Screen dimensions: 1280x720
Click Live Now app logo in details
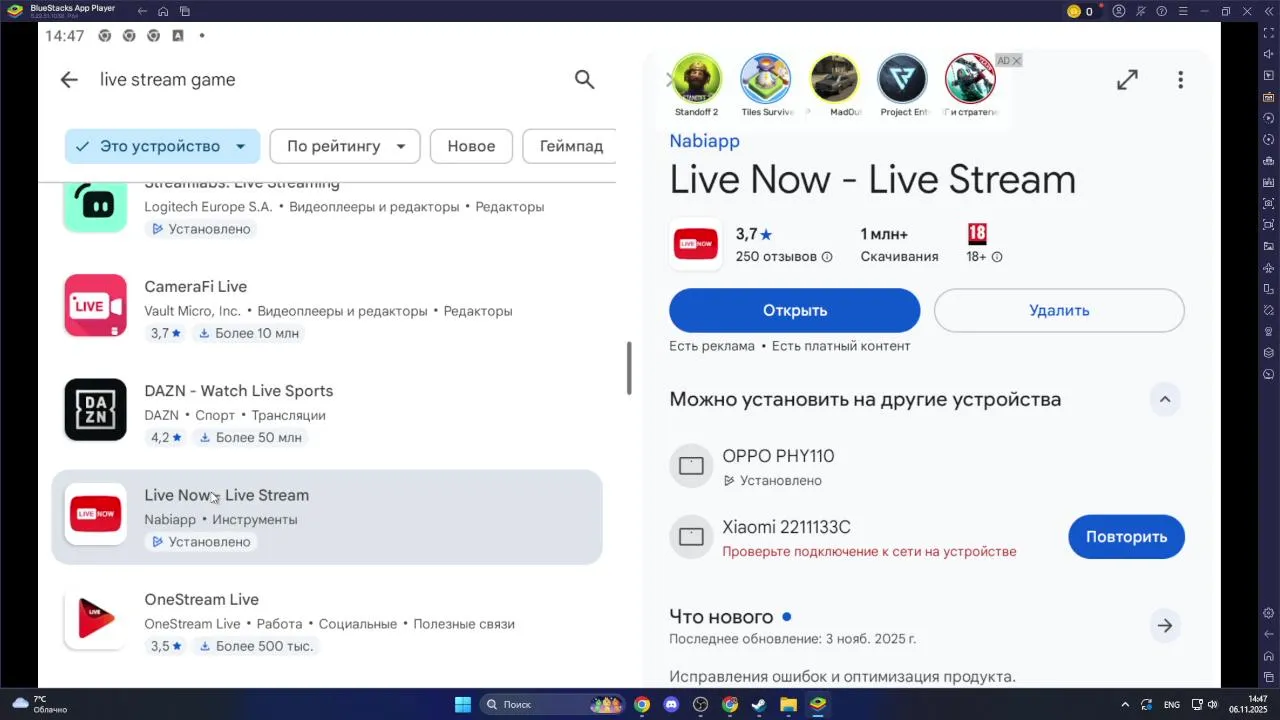pos(696,244)
